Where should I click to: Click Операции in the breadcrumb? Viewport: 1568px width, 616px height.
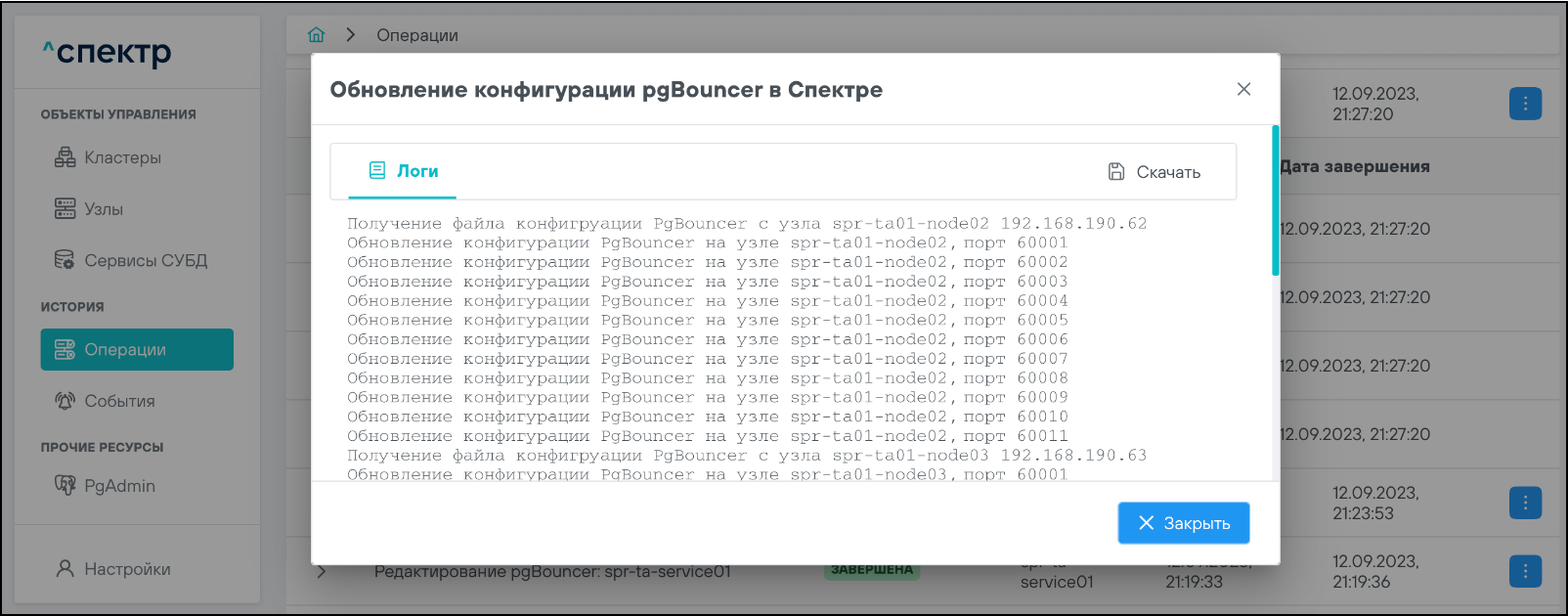417,35
